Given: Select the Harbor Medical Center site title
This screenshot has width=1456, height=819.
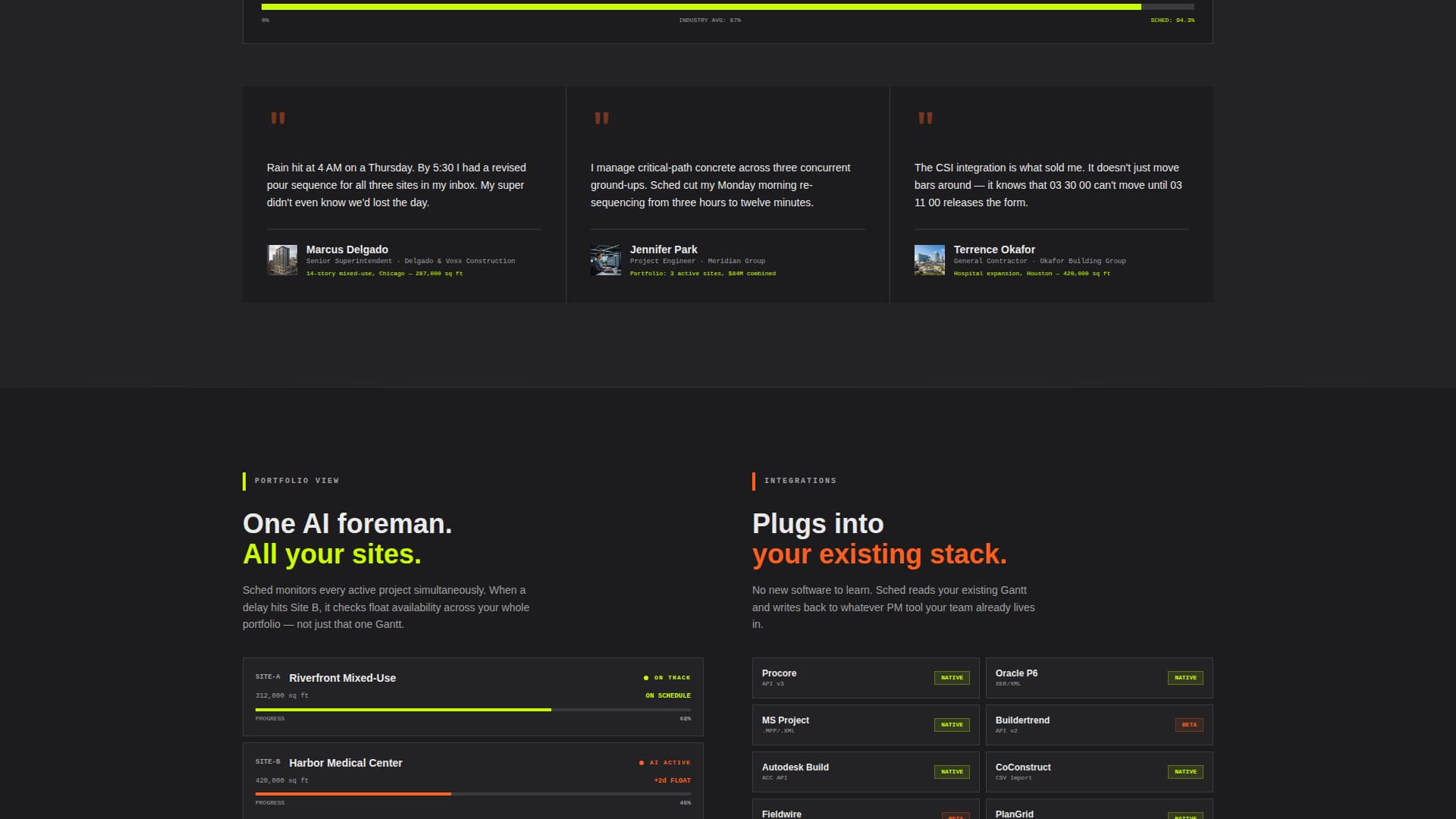Looking at the screenshot, I should tap(346, 763).
